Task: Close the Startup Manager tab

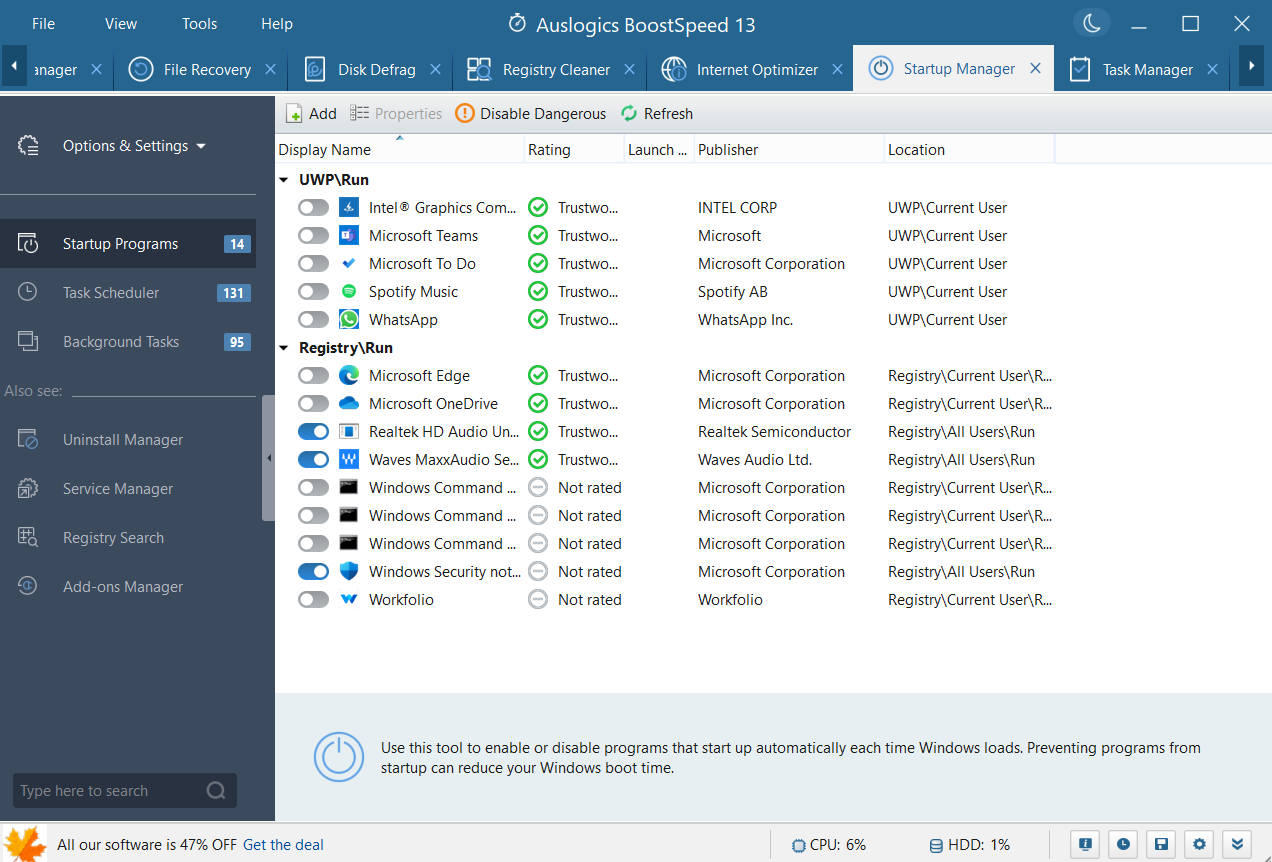Action: 1035,68
